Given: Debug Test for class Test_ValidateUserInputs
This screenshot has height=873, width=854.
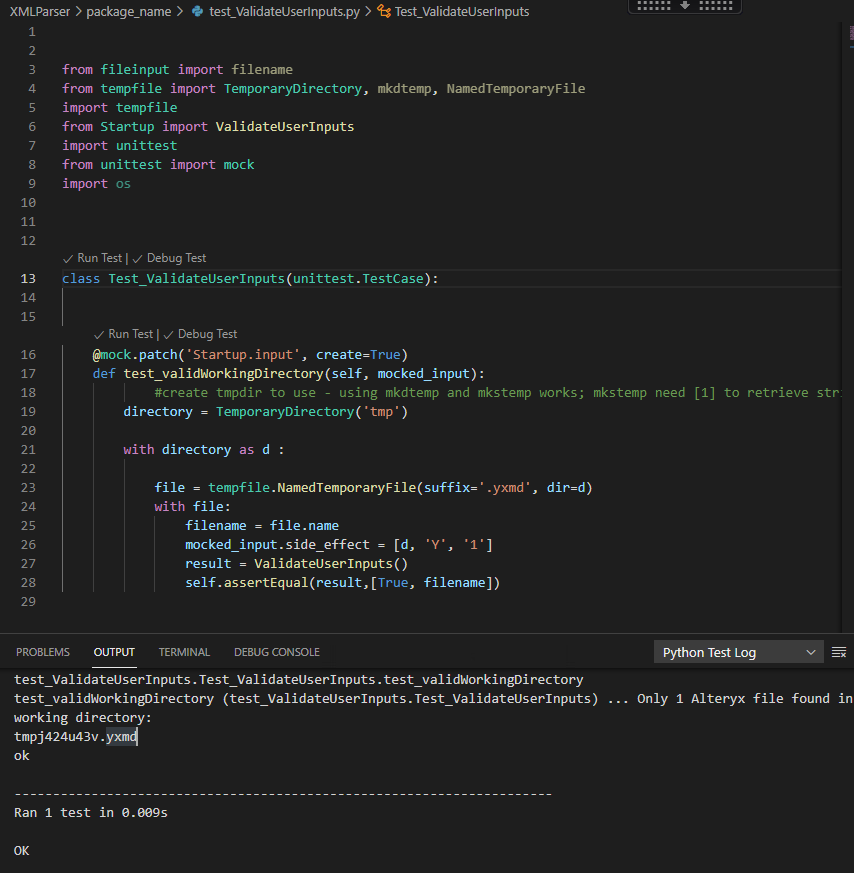Looking at the screenshot, I should 176,258.
